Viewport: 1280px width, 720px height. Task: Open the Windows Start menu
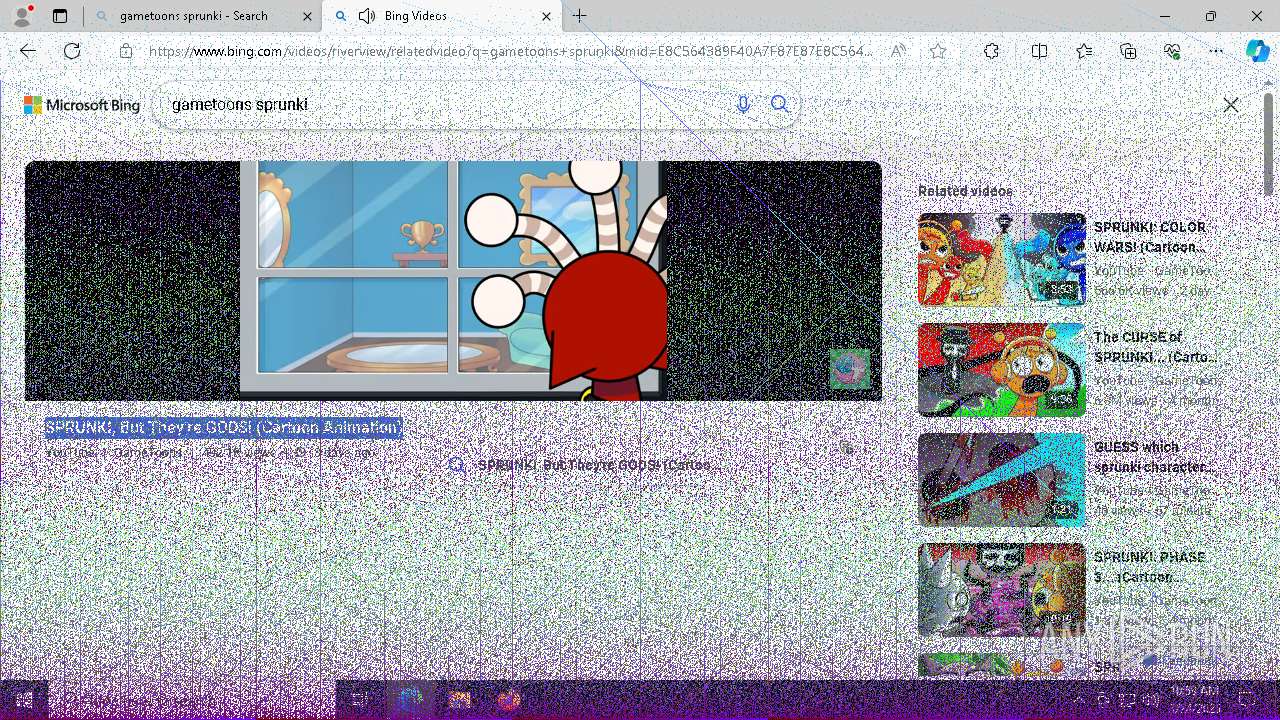(x=24, y=700)
